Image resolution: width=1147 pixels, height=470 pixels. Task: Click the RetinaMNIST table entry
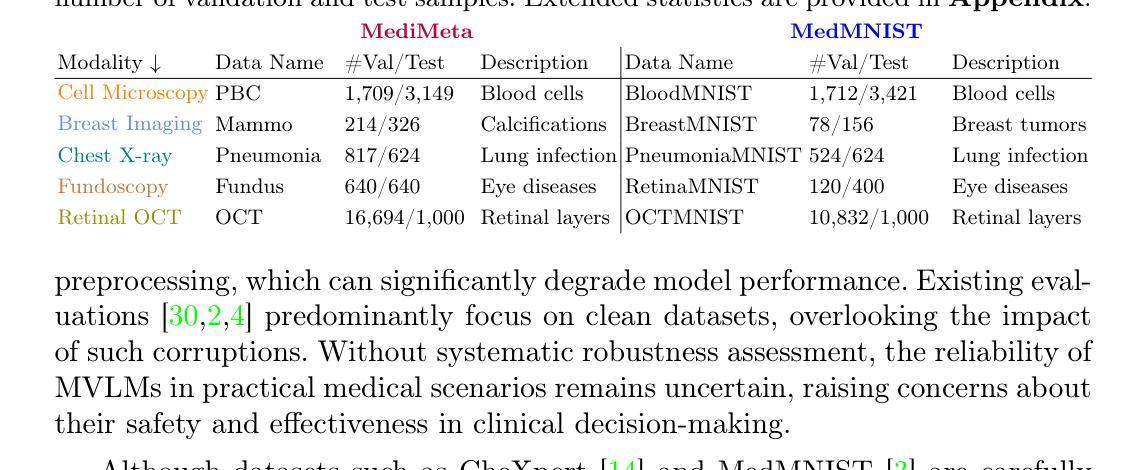(691, 186)
